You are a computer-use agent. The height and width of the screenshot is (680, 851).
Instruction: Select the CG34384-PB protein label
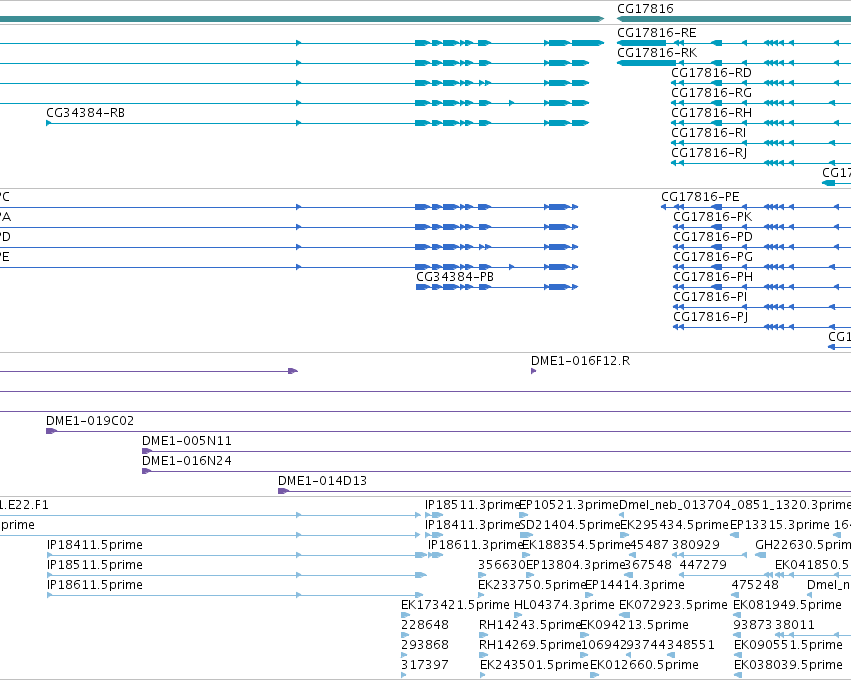tap(455, 277)
